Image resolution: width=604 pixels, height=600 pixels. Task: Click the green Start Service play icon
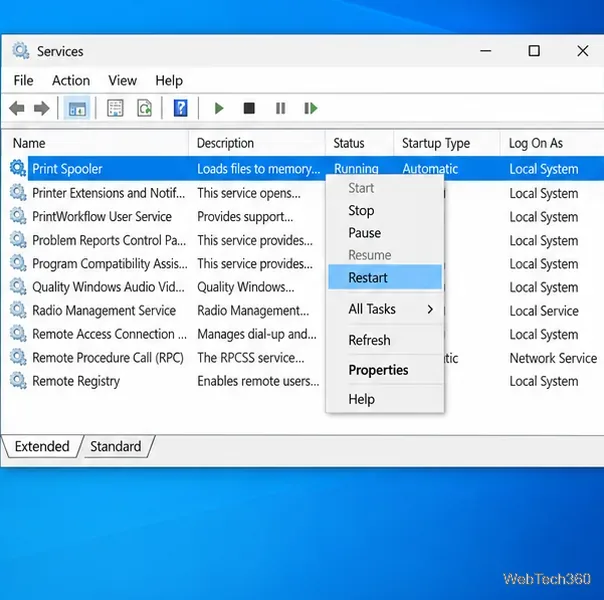(219, 108)
